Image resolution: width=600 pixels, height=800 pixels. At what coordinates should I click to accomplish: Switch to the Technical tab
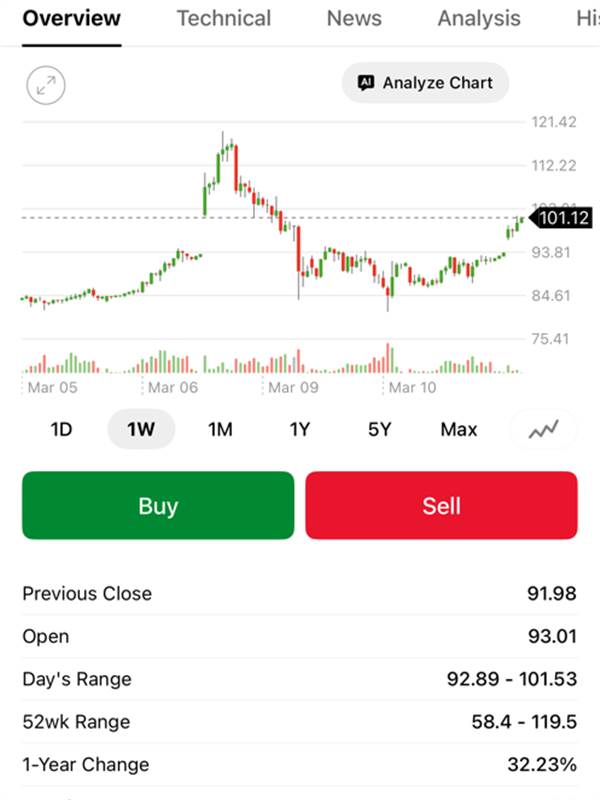[224, 18]
